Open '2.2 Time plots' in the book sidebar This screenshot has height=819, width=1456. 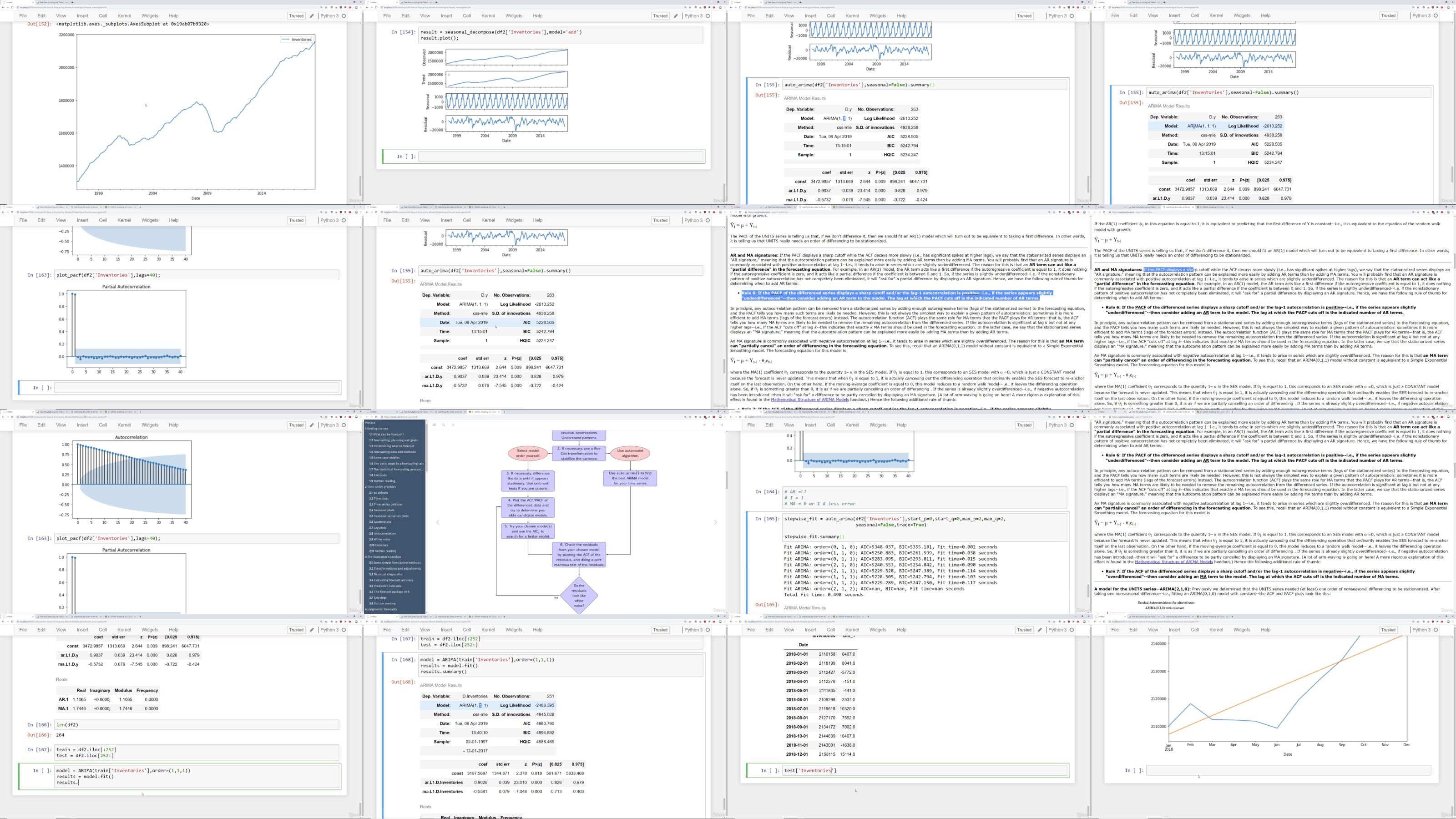379,499
